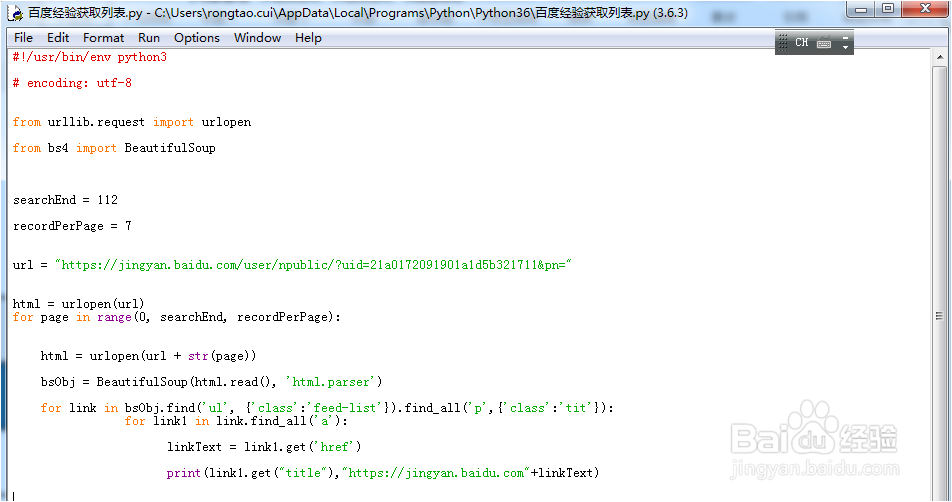The height and width of the screenshot is (502, 952).
Task: Click 'urlopen' in the urllib import line
Action: tap(226, 122)
